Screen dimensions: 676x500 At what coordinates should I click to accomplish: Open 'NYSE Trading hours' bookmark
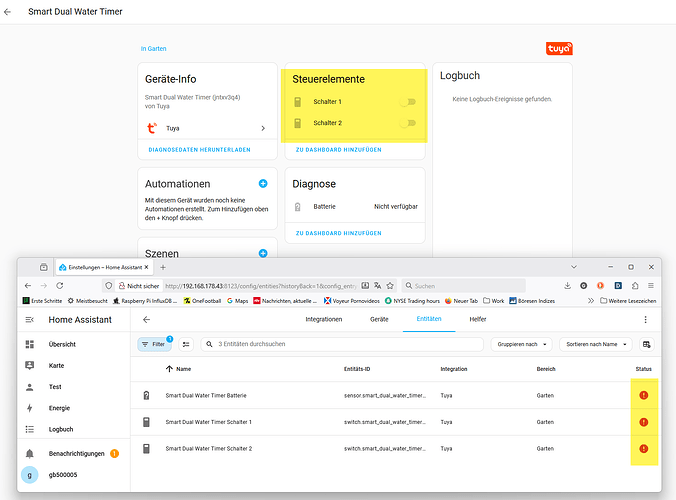(412, 301)
